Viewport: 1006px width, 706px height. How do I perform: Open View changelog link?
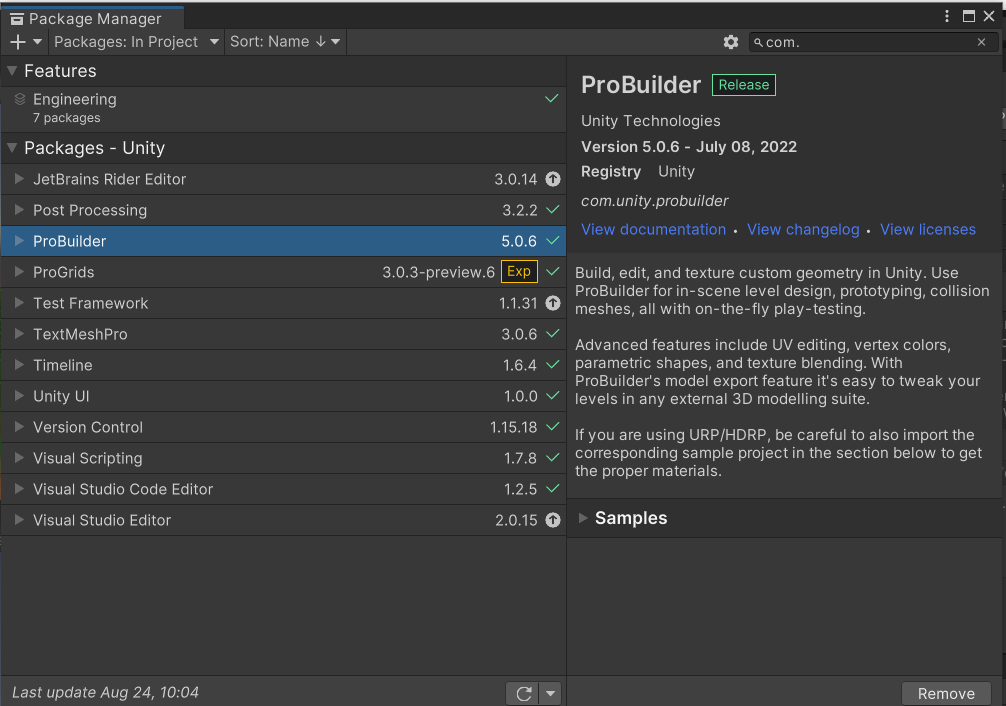point(803,230)
